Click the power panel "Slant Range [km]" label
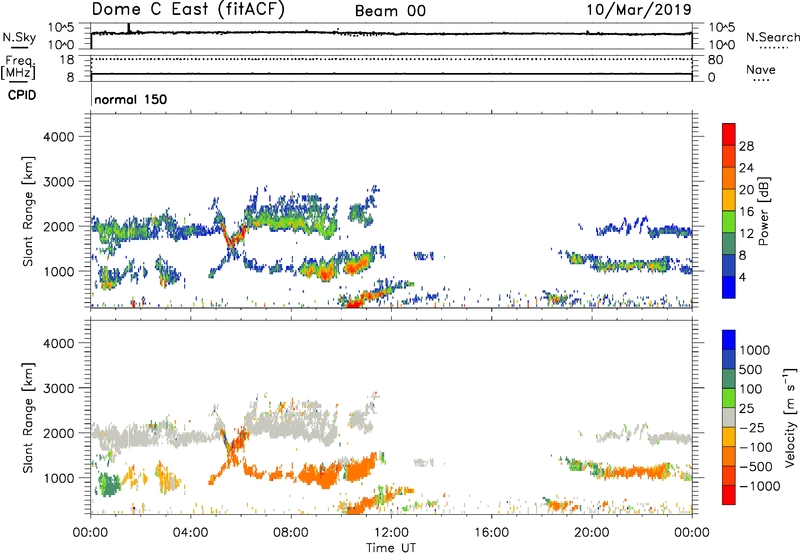This screenshot has width=800, height=554. tap(28, 211)
